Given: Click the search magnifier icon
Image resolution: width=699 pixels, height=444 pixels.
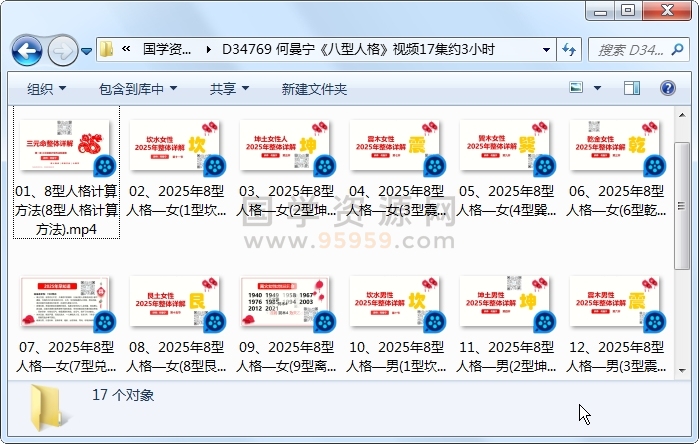Looking at the screenshot, I should (678, 49).
